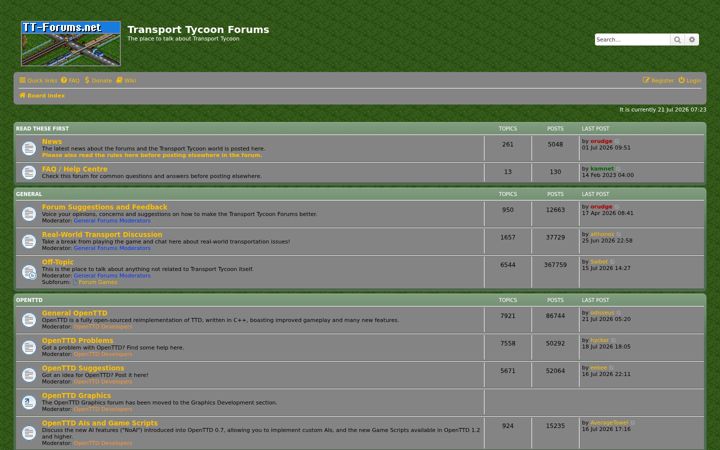This screenshot has height=450, width=720.
Task: Click the Off-Topic forum row icon
Action: pyautogui.click(x=29, y=272)
